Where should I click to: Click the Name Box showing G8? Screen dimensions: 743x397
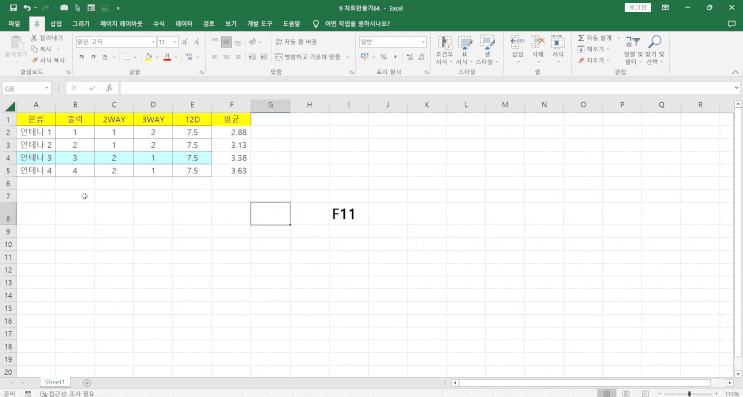pyautogui.click(x=27, y=88)
